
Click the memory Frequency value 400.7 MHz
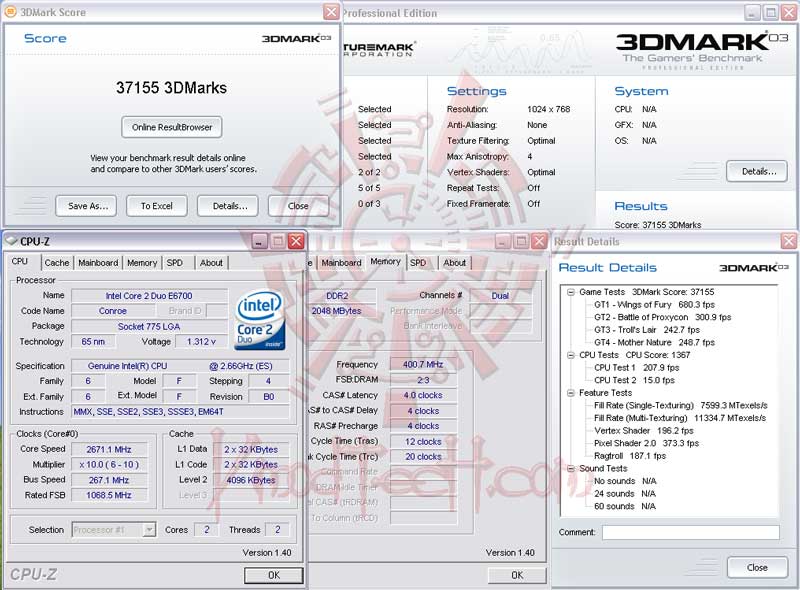(x=423, y=364)
